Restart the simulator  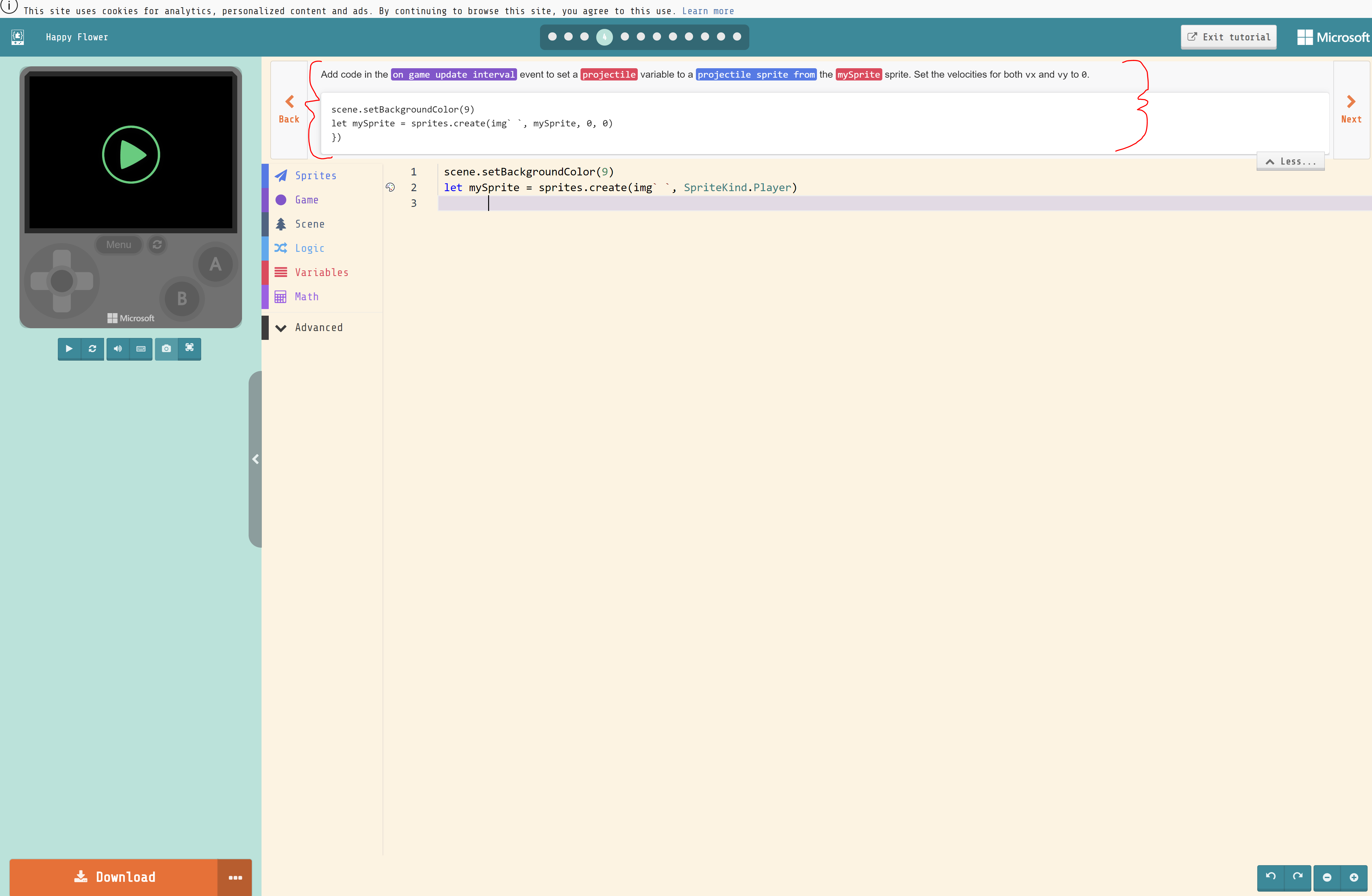(x=92, y=349)
